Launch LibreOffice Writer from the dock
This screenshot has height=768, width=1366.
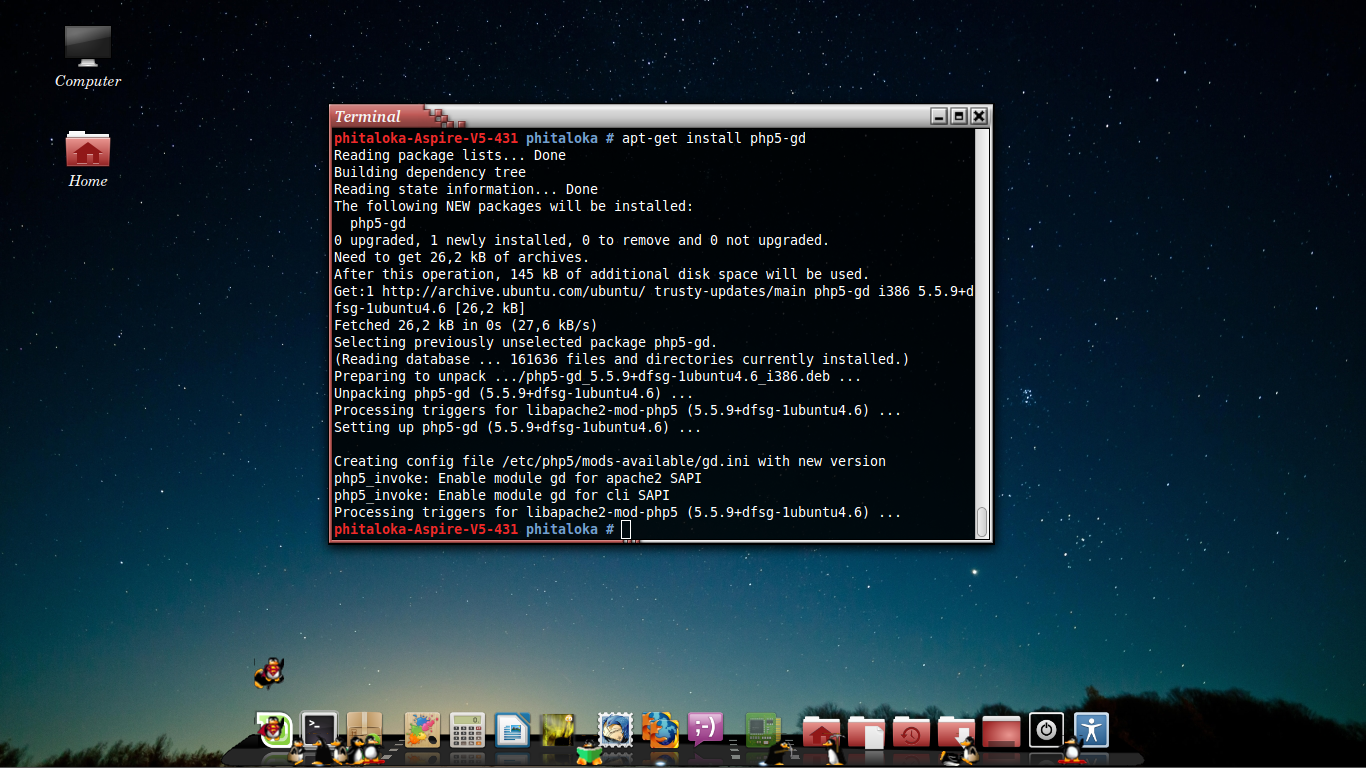click(513, 730)
